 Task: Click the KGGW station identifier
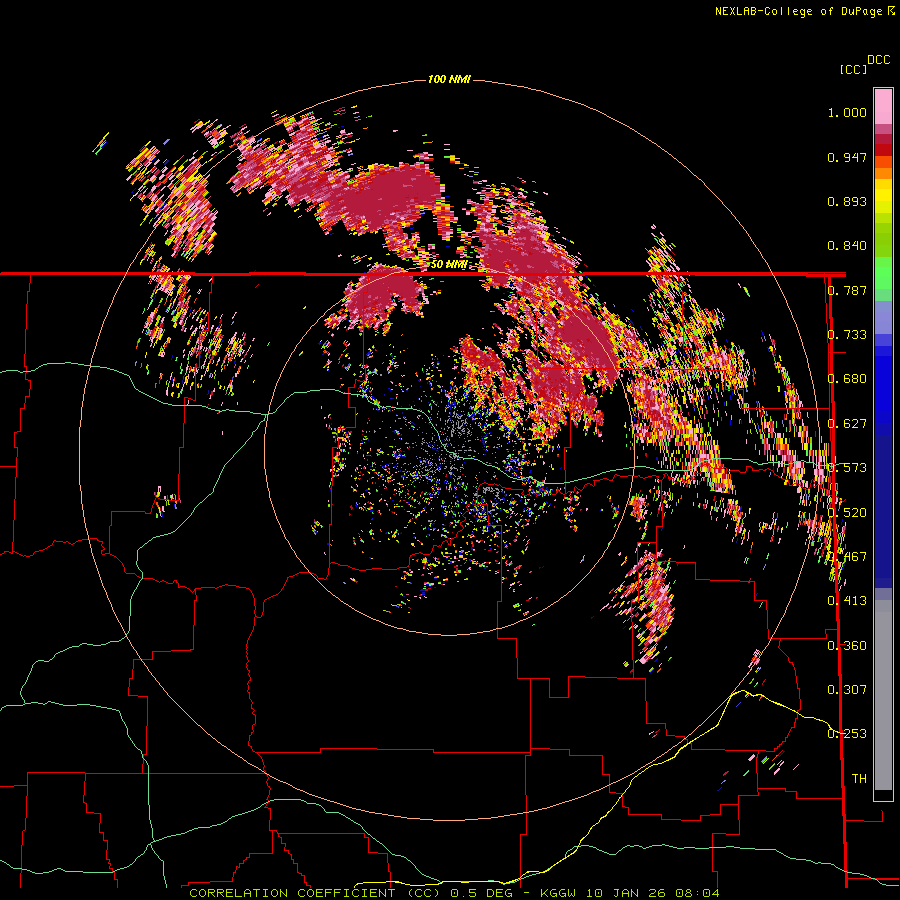point(558,893)
